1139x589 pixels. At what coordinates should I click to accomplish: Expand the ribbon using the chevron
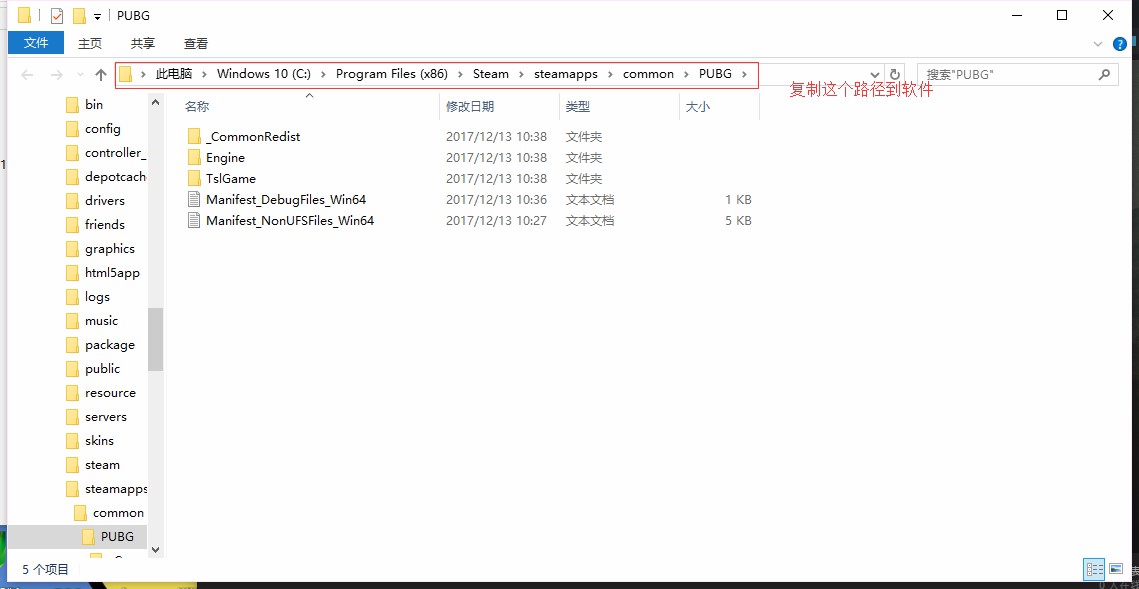coord(1098,44)
